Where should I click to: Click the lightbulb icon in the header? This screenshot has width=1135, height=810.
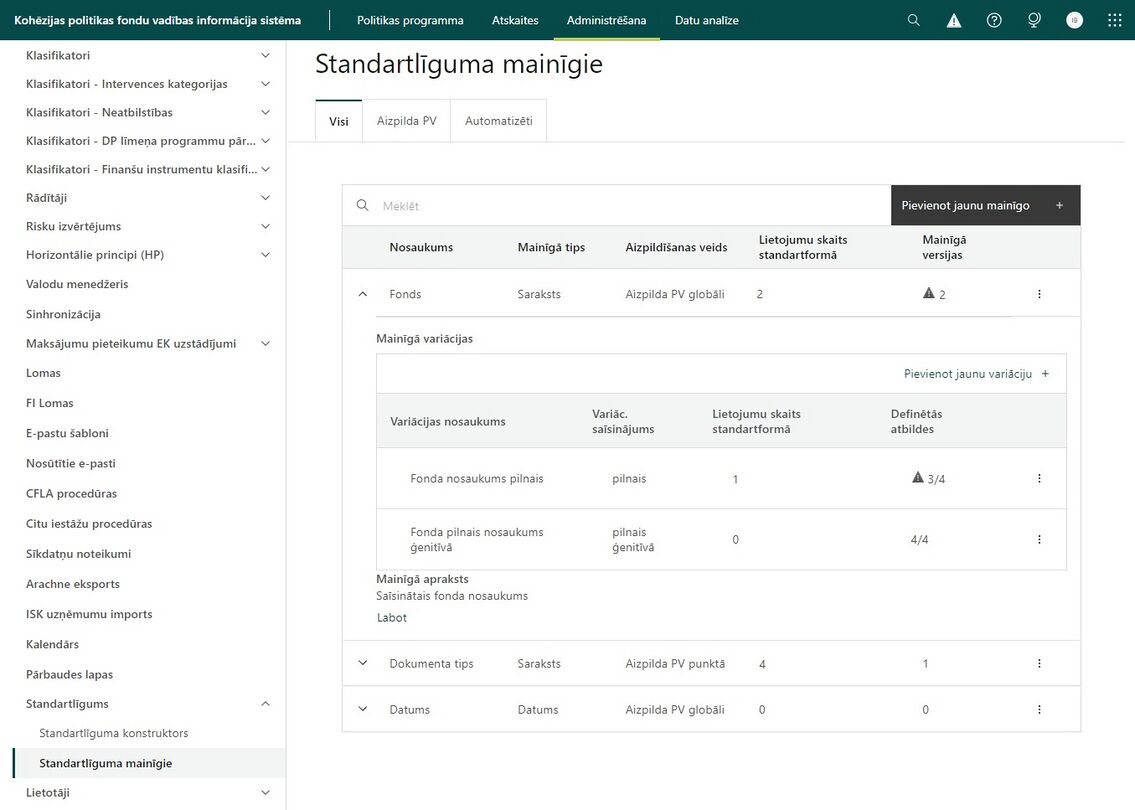coord(1034,20)
